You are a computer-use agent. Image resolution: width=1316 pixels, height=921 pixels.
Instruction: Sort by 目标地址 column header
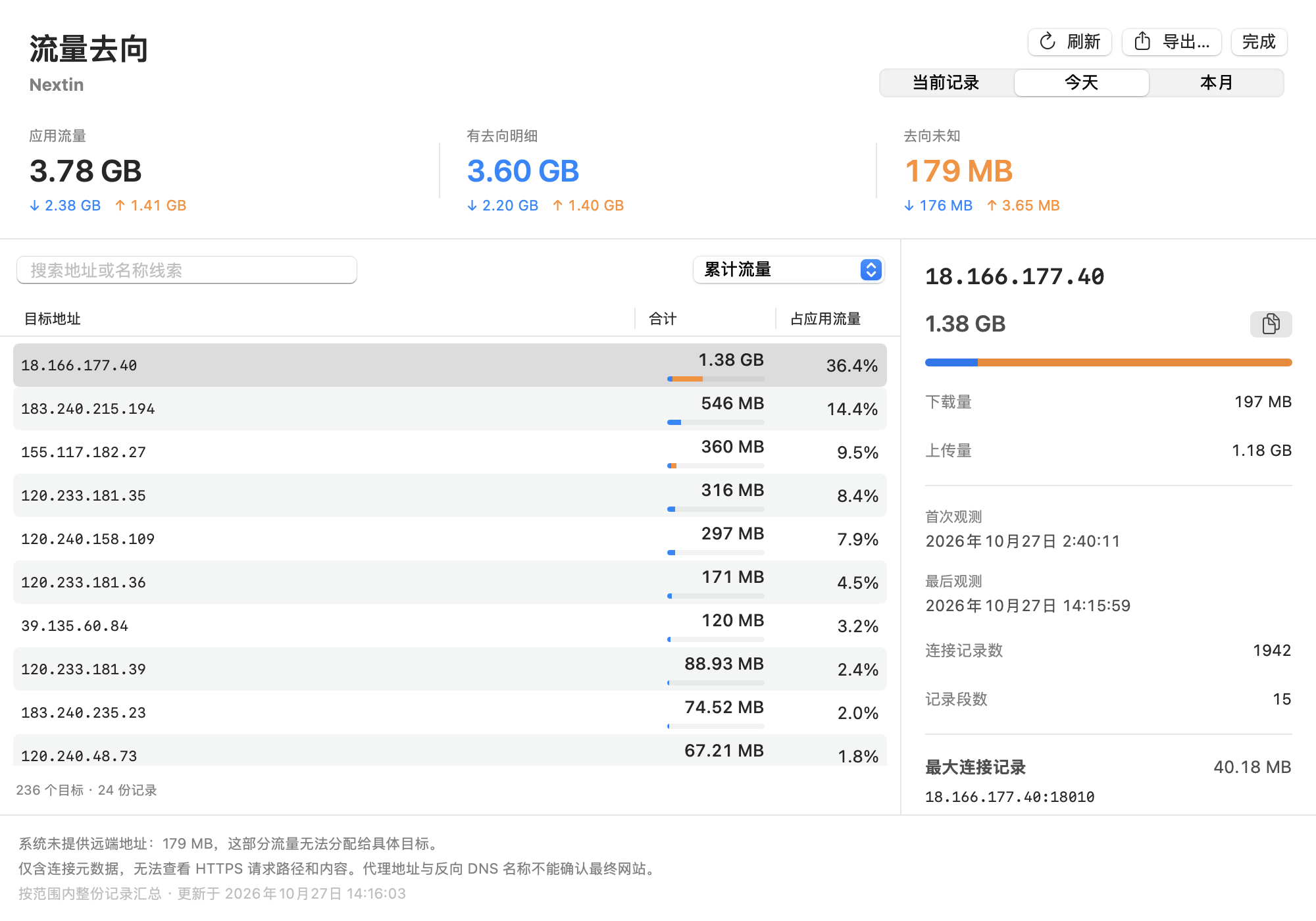tap(52, 319)
